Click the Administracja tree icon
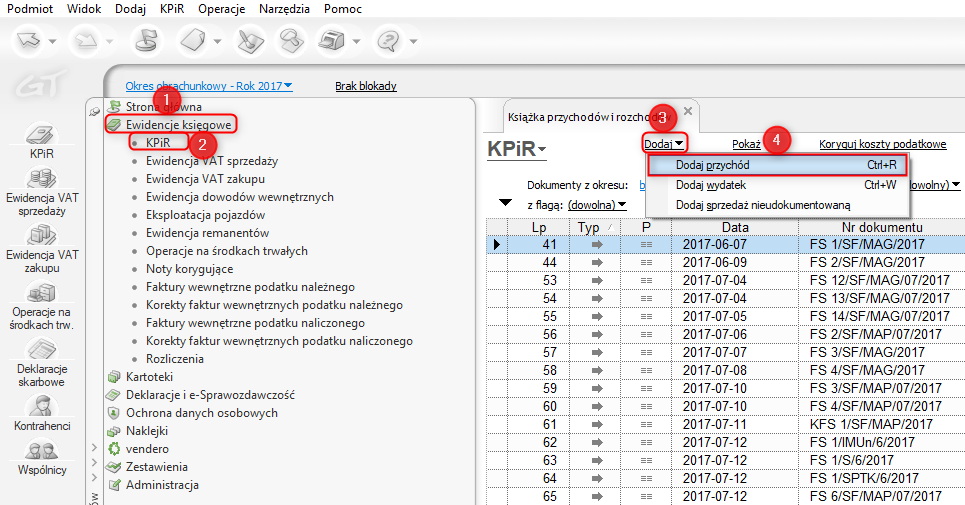The image size is (965, 505). tap(113, 485)
